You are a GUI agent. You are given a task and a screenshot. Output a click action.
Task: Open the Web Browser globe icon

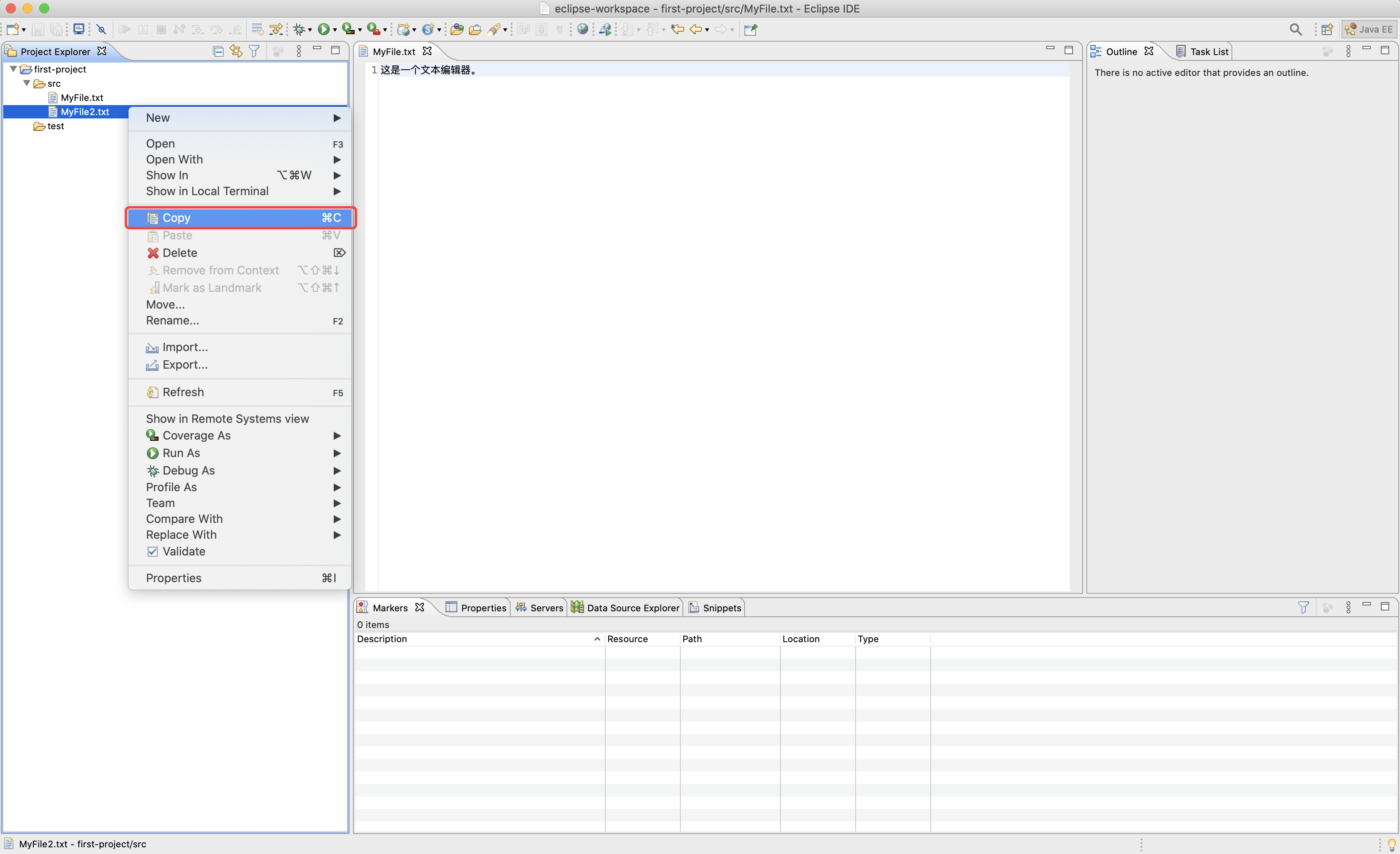[582, 30]
